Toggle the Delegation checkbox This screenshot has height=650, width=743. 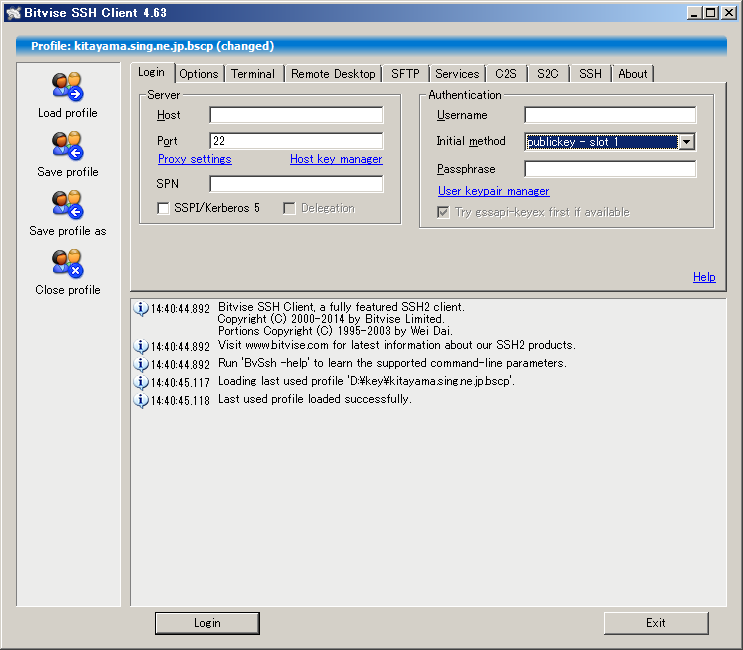click(289, 208)
